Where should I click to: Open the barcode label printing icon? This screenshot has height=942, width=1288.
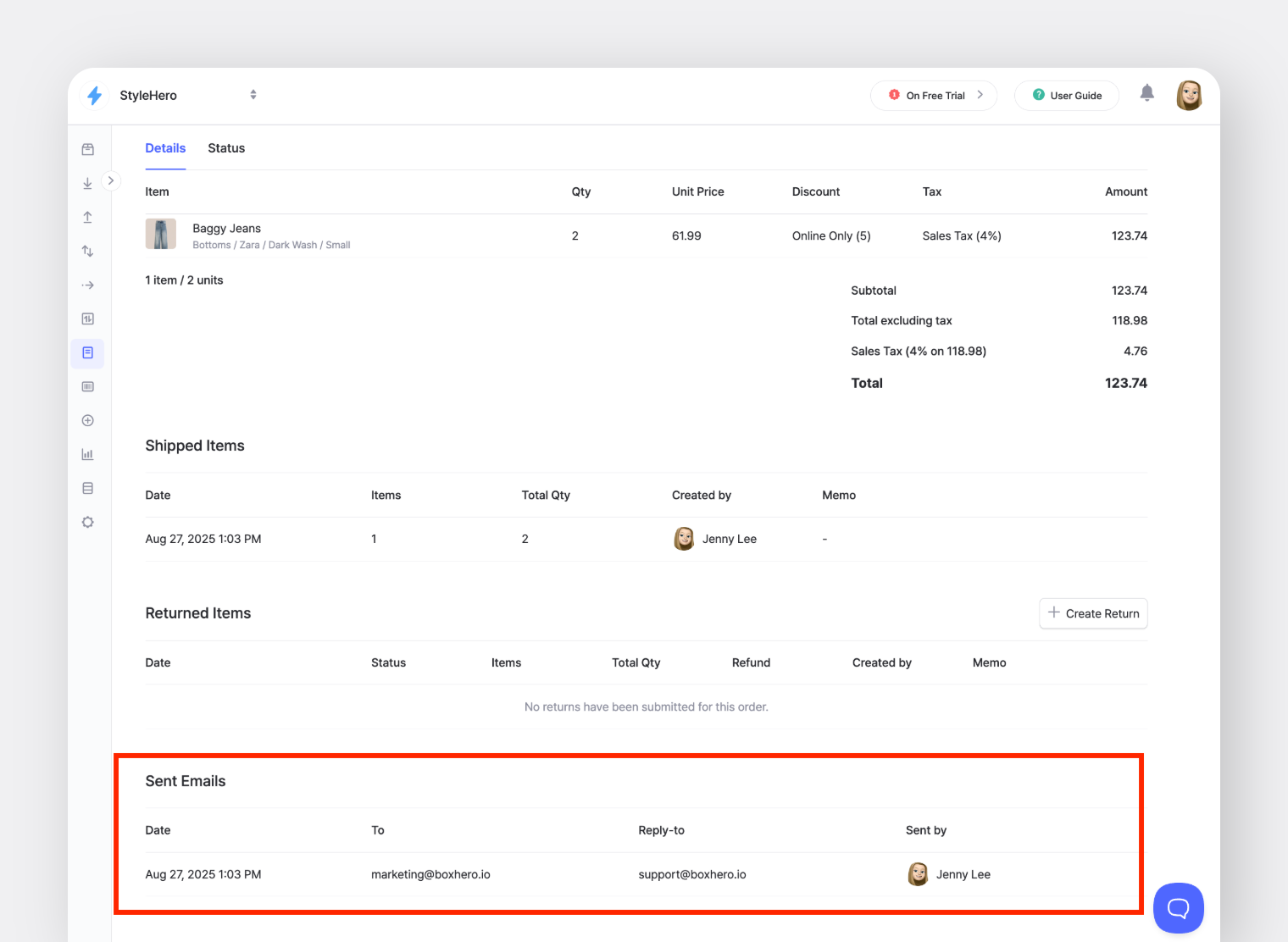[87, 386]
